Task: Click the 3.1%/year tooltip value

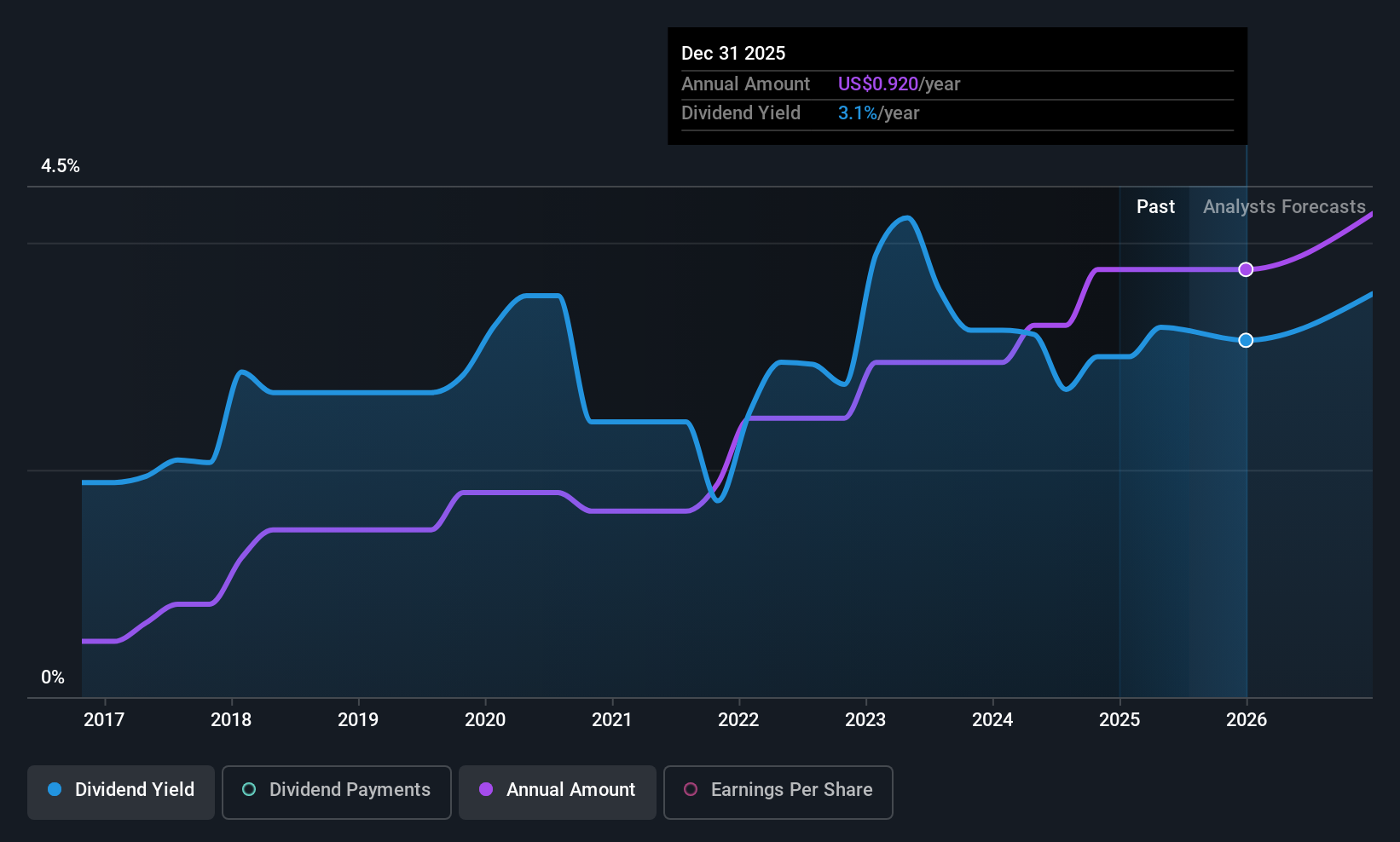Action: tap(878, 113)
